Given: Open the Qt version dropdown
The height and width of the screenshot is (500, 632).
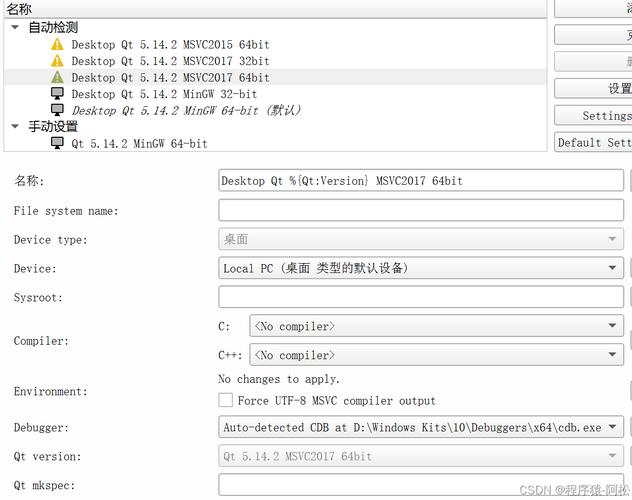Looking at the screenshot, I should click(x=421, y=456).
